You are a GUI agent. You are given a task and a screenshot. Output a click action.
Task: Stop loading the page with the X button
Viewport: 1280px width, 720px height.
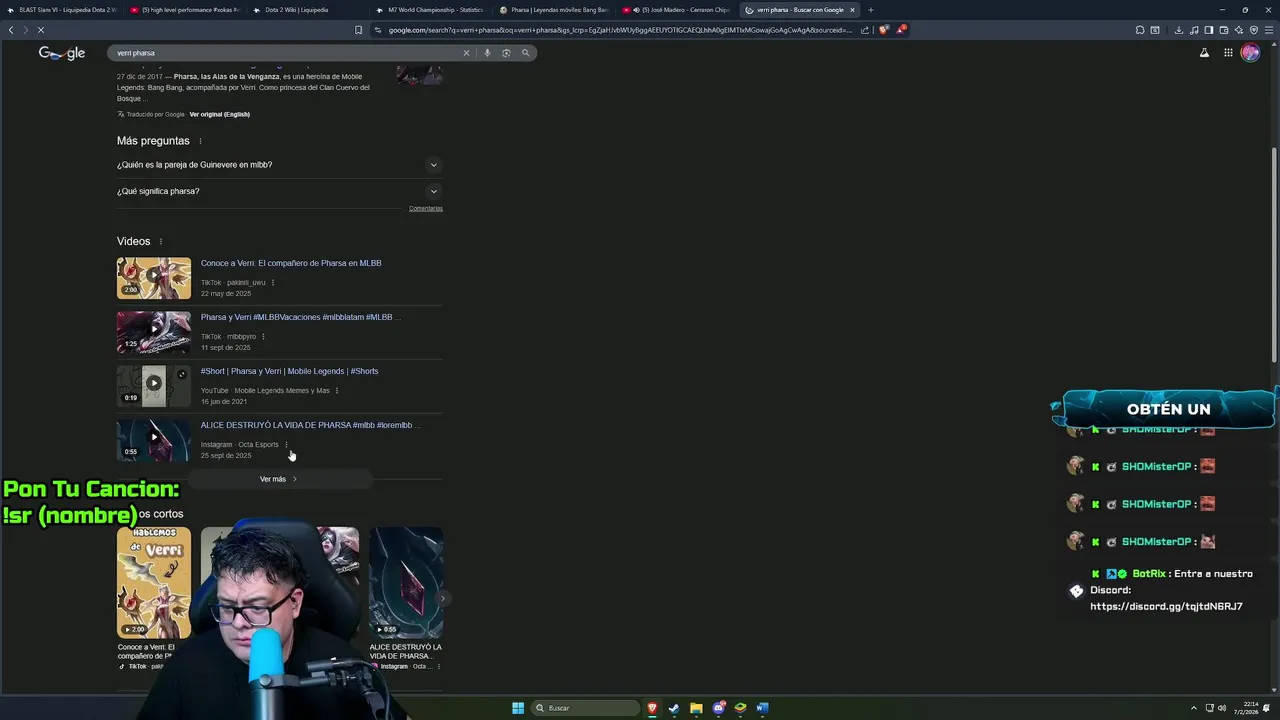coord(41,30)
